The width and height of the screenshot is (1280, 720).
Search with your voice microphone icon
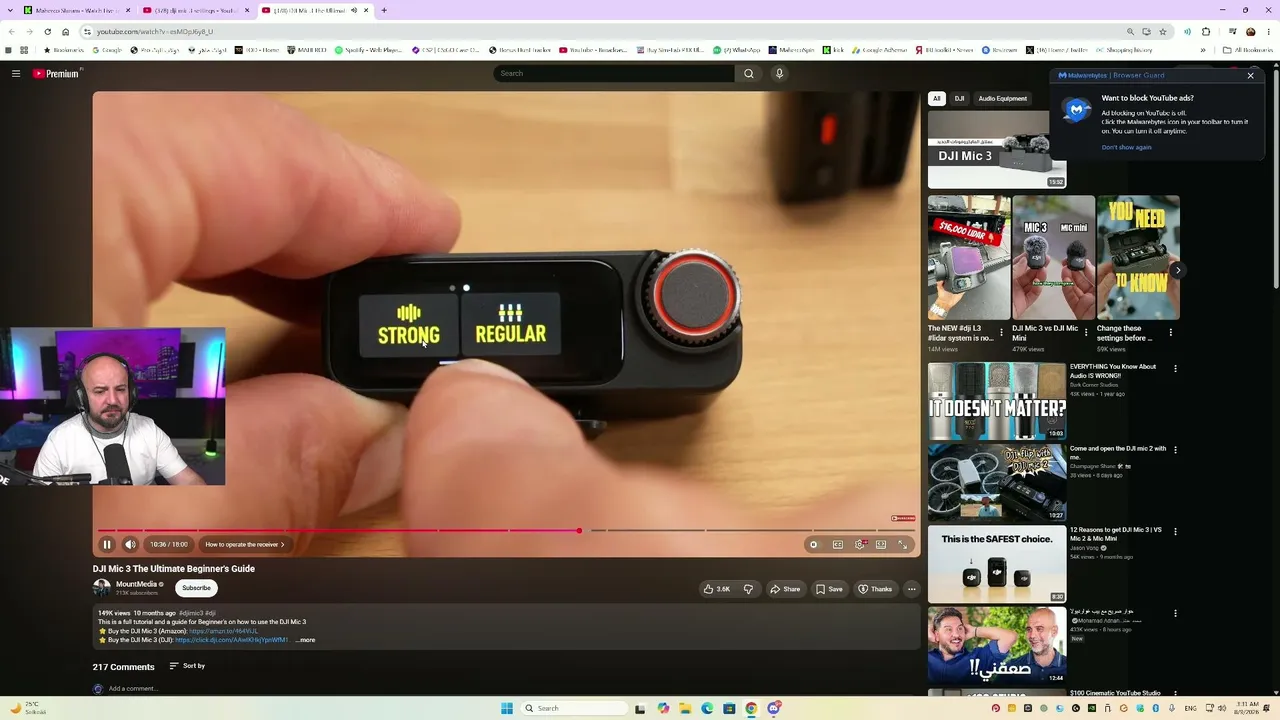click(x=779, y=73)
